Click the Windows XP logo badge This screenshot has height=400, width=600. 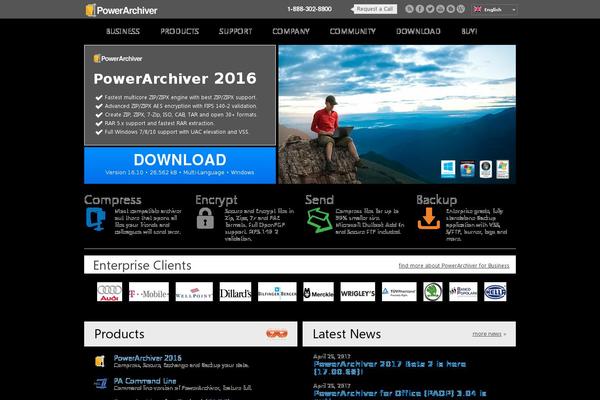click(x=502, y=169)
